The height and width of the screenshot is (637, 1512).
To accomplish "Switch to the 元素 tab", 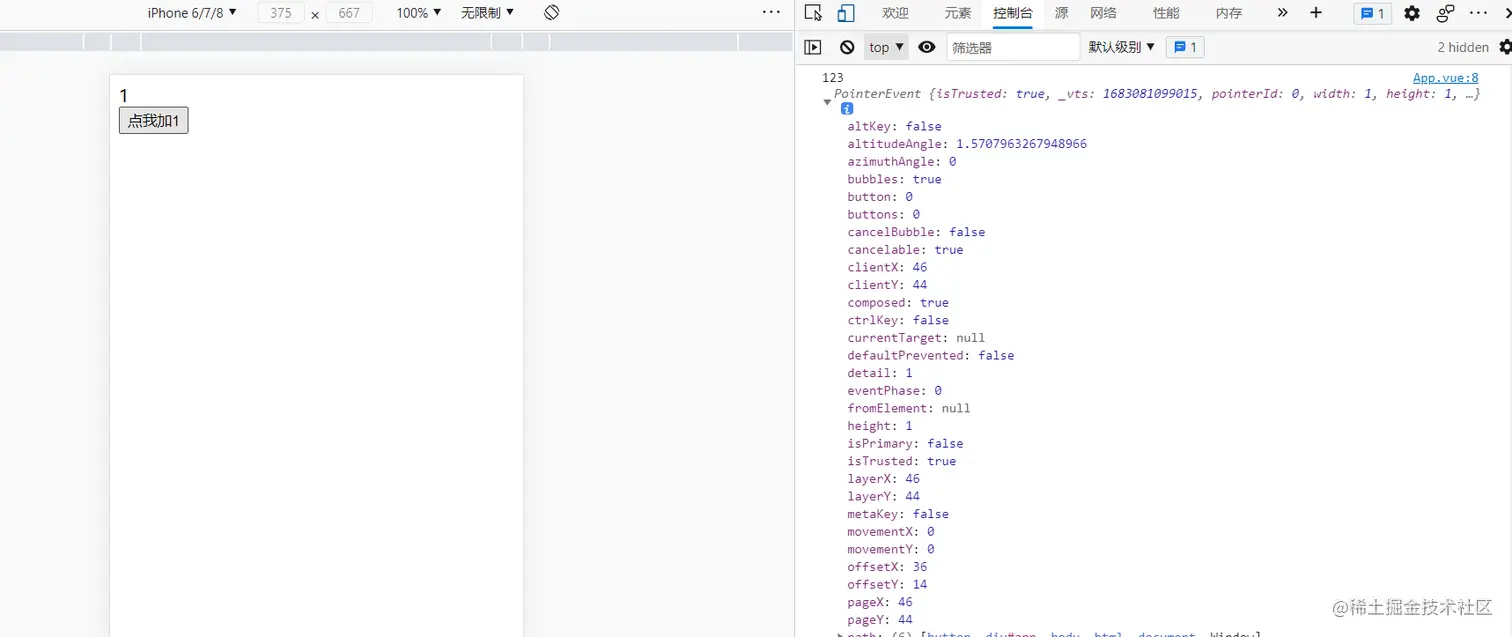I will (958, 13).
